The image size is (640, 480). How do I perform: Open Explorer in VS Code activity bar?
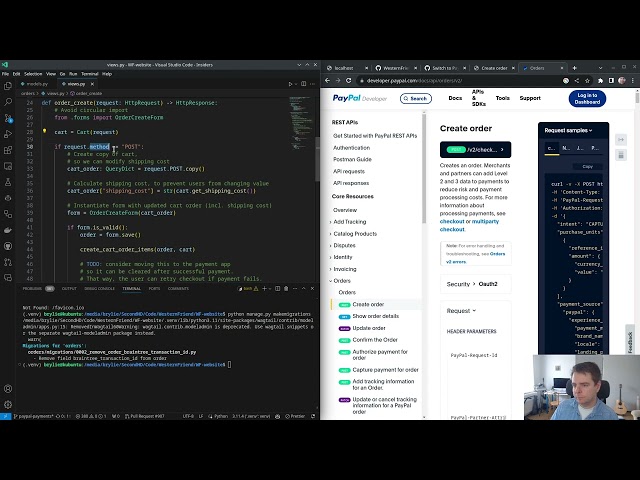tap(8, 86)
